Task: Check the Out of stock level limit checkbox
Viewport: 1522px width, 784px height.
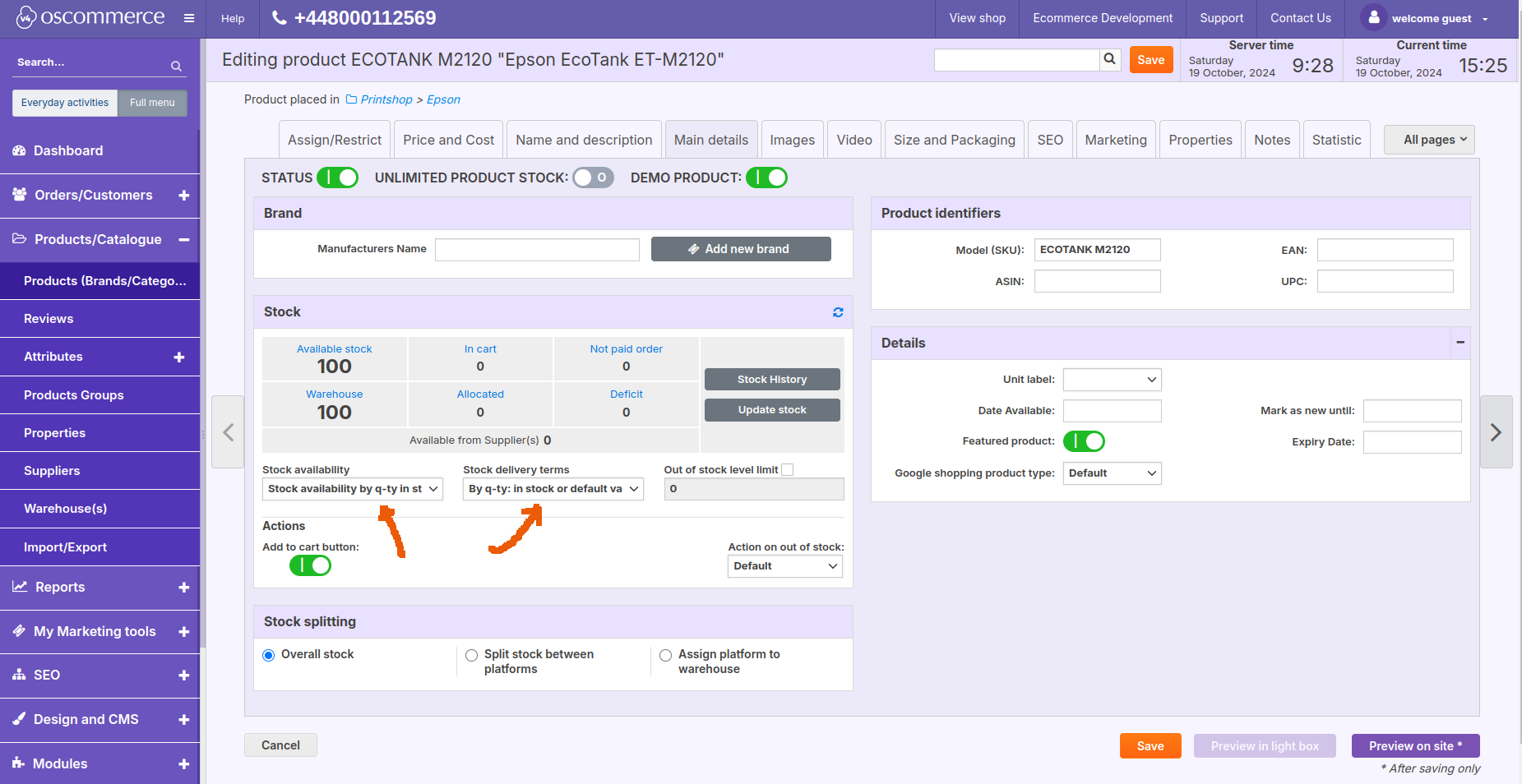Action: pyautogui.click(x=788, y=470)
